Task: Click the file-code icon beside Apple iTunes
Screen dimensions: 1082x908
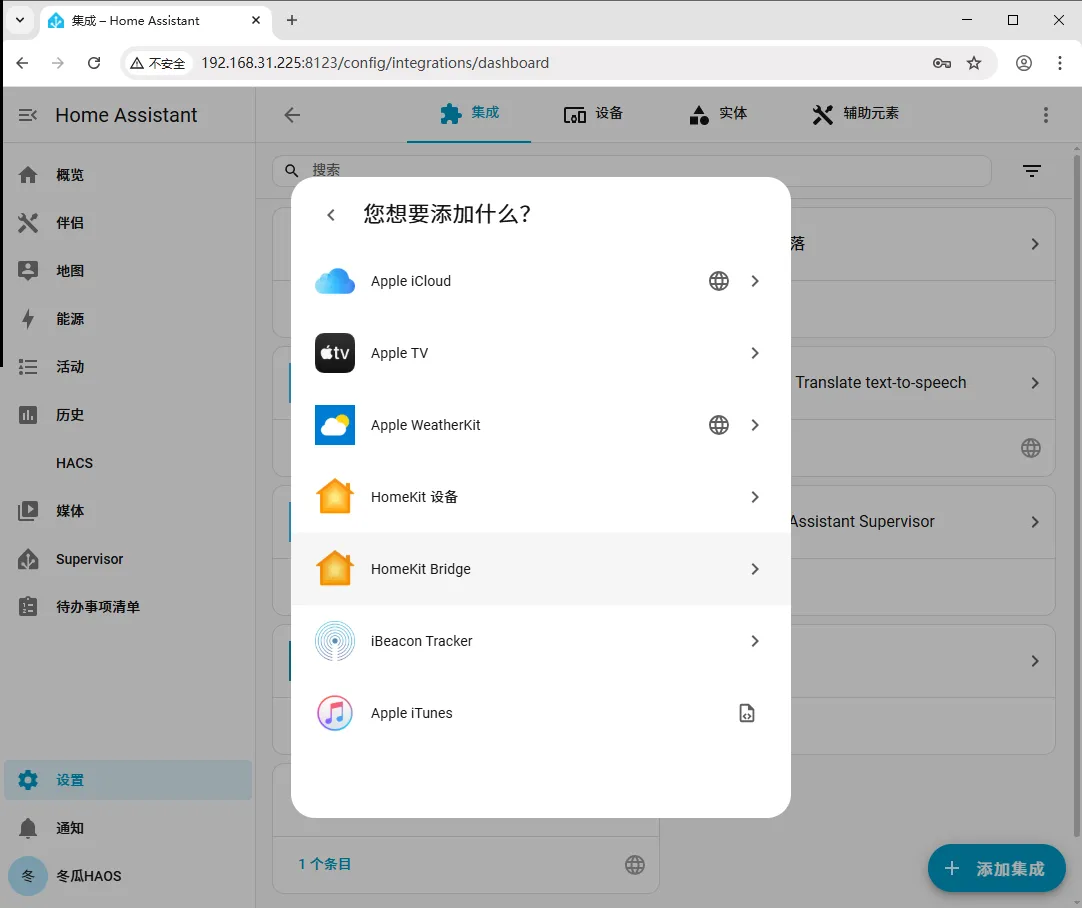Action: (x=747, y=713)
